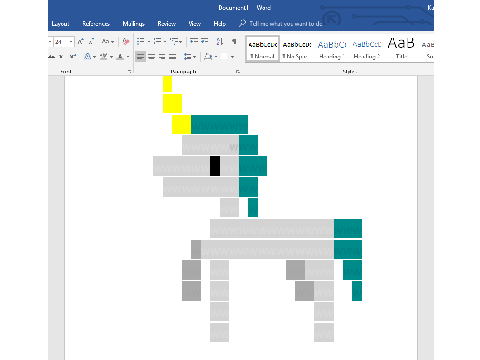480x360 pixels.
Task: Open the View ribbon tab
Action: (x=195, y=24)
